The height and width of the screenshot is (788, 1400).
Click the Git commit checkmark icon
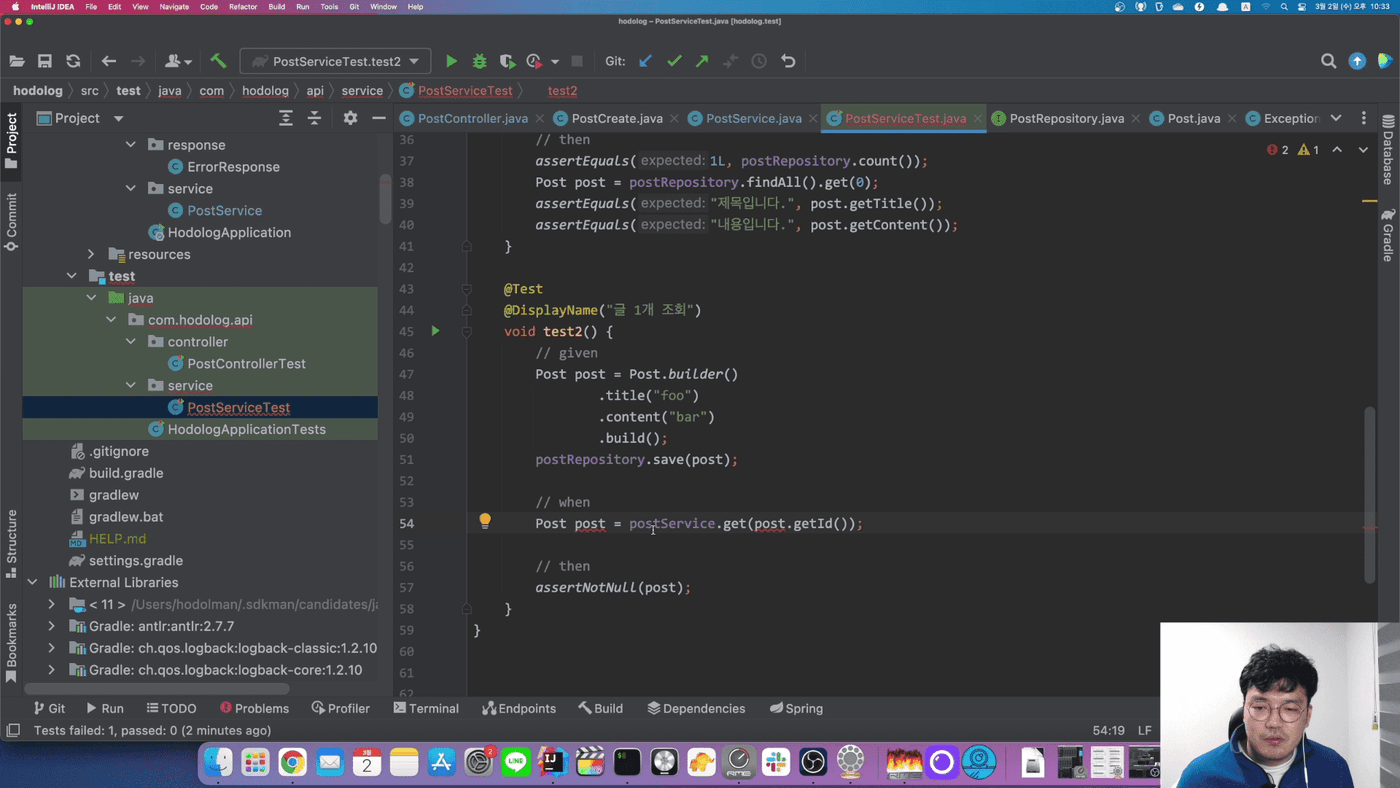click(x=674, y=61)
